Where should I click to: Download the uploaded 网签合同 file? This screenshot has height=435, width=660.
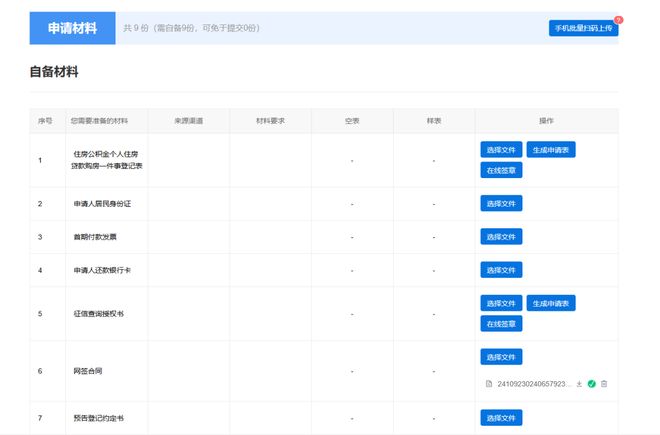point(579,383)
